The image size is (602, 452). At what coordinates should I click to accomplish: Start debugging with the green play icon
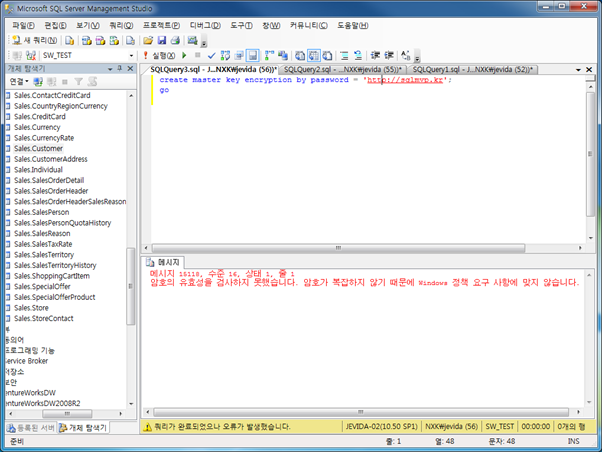point(184,55)
